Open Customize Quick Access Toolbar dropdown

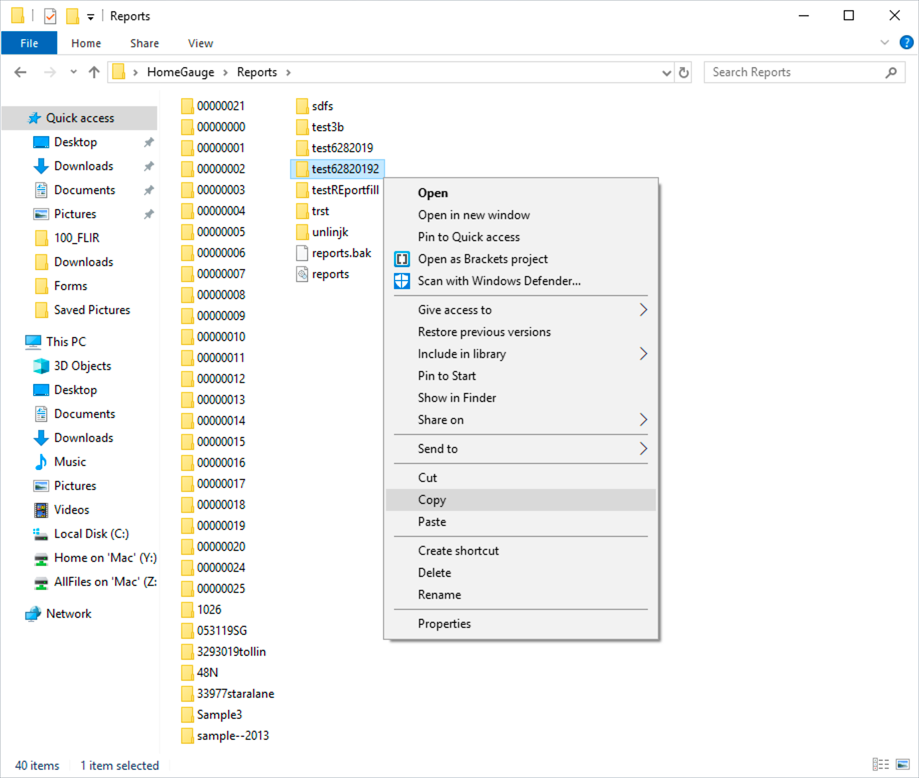90,16
